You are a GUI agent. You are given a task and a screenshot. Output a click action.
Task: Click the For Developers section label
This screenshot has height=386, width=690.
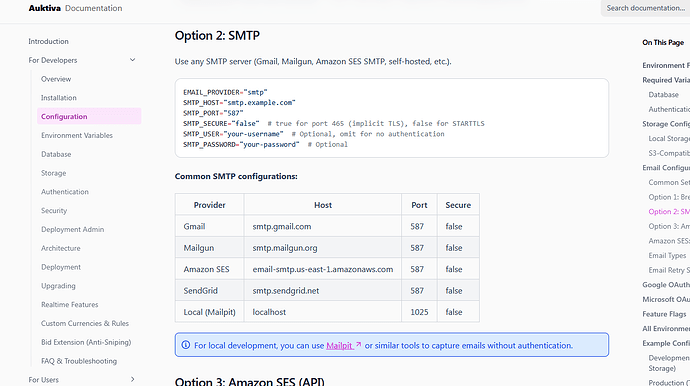click(53, 60)
